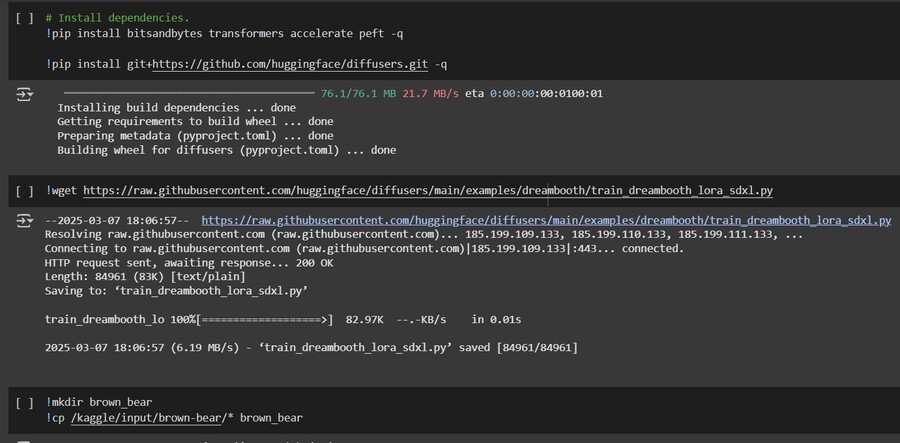Screen dimensions: 900x443
Task: Select 'Getting requirements to build wheel' line
Action: pos(195,122)
